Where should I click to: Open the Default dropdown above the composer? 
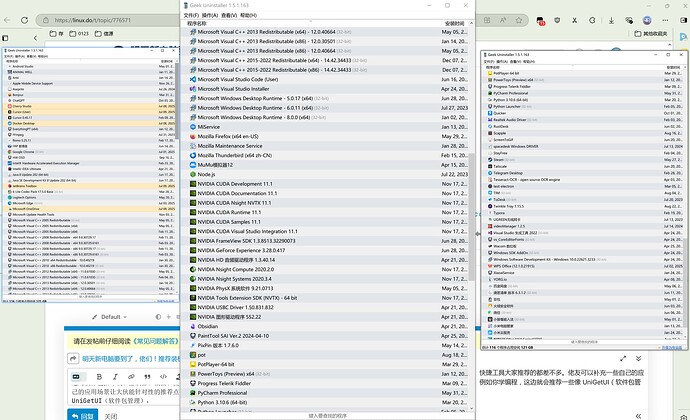(110, 317)
